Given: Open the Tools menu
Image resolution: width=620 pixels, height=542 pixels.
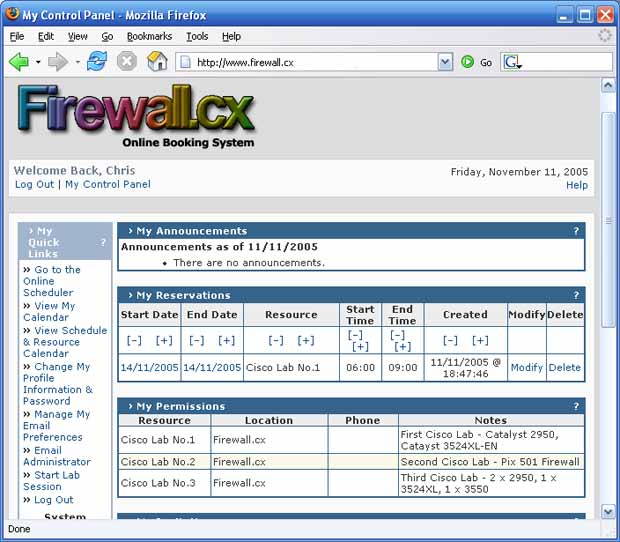Looking at the screenshot, I should tap(197, 36).
